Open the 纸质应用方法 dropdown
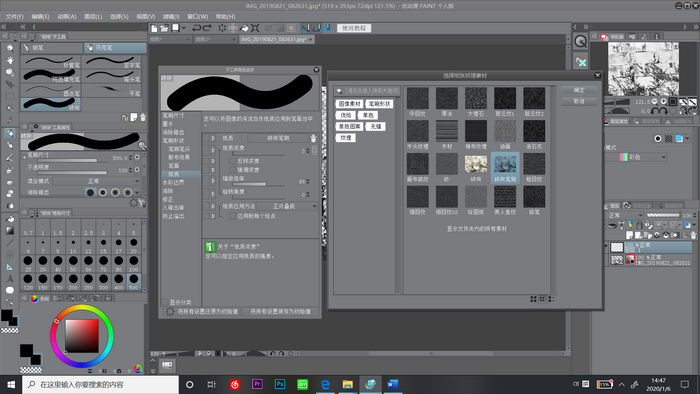 click(287, 206)
